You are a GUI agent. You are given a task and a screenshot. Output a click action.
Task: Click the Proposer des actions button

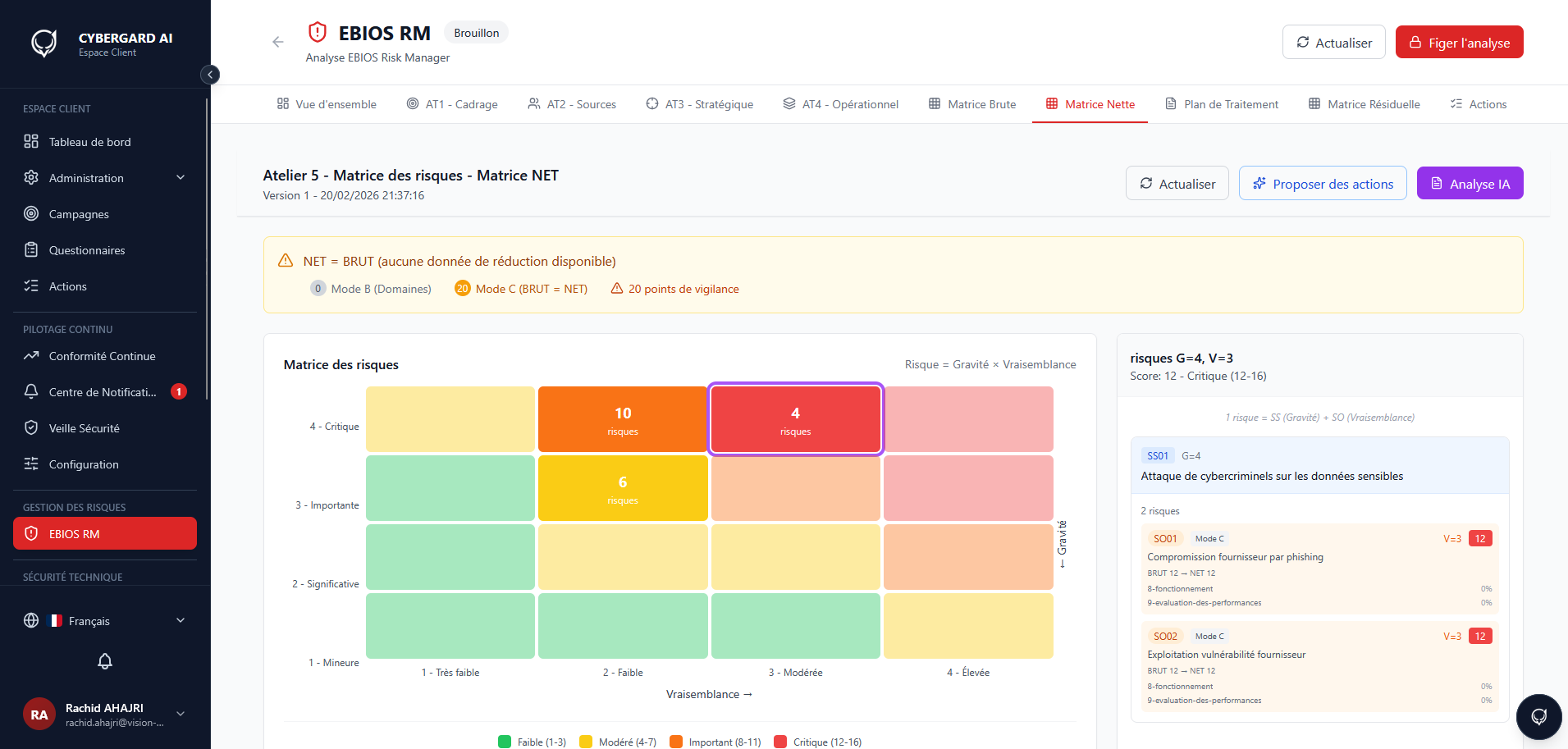tap(1323, 183)
